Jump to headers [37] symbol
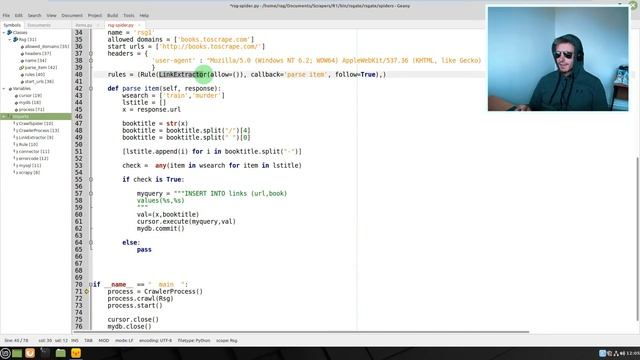This screenshot has height=360, width=640. click(x=38, y=53)
